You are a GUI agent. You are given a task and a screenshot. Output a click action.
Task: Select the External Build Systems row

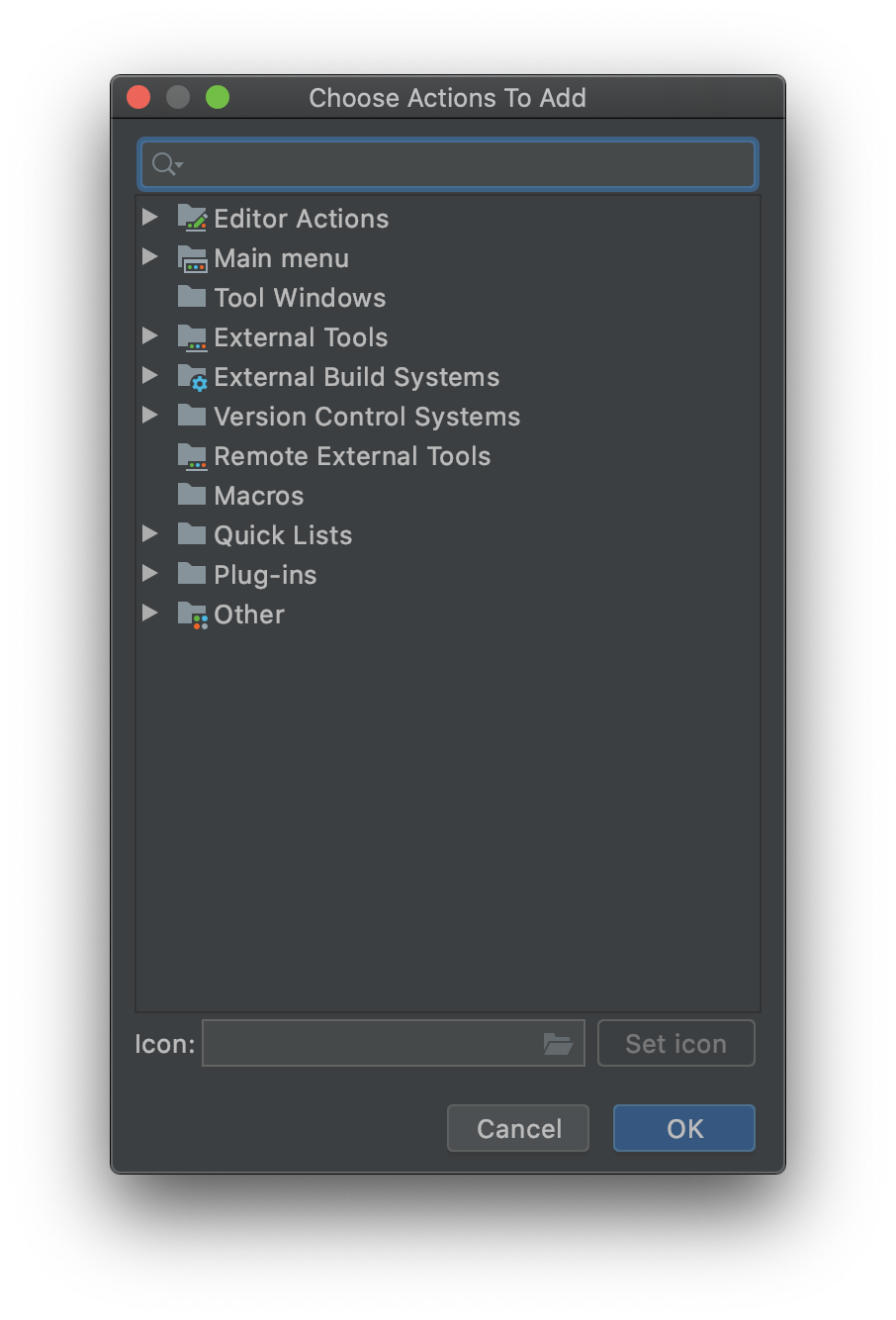click(x=448, y=376)
